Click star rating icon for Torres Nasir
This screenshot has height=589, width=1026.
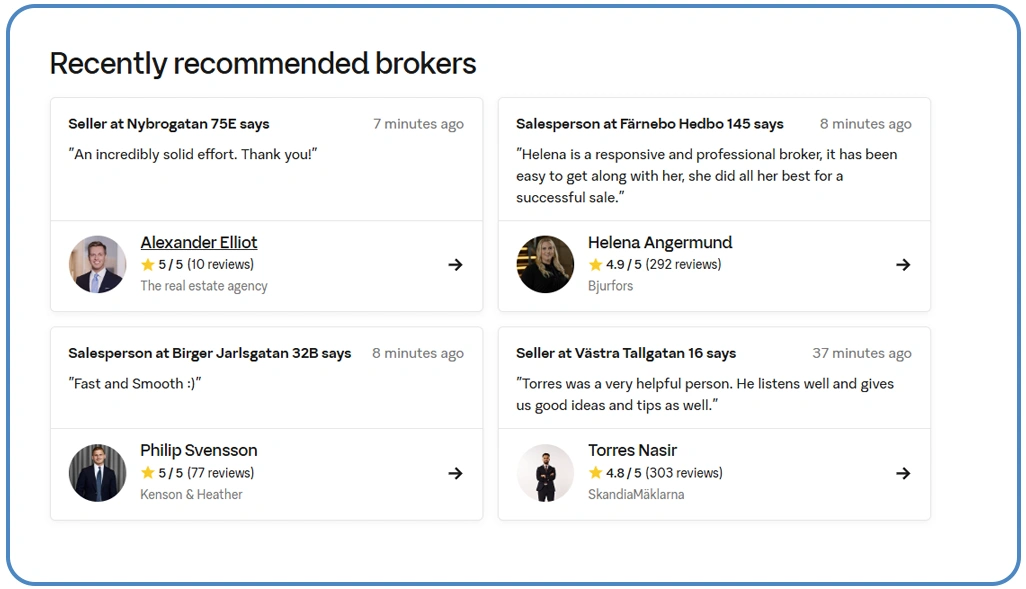(x=596, y=473)
